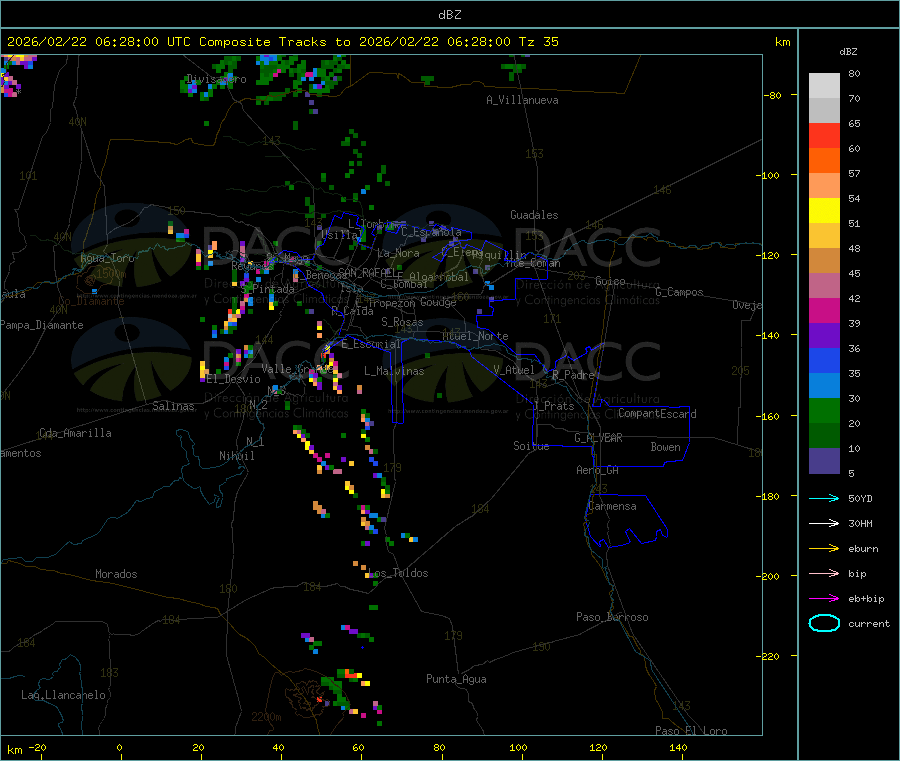Click the A_Villanueva label on map
900x761 pixels.
[522, 100]
